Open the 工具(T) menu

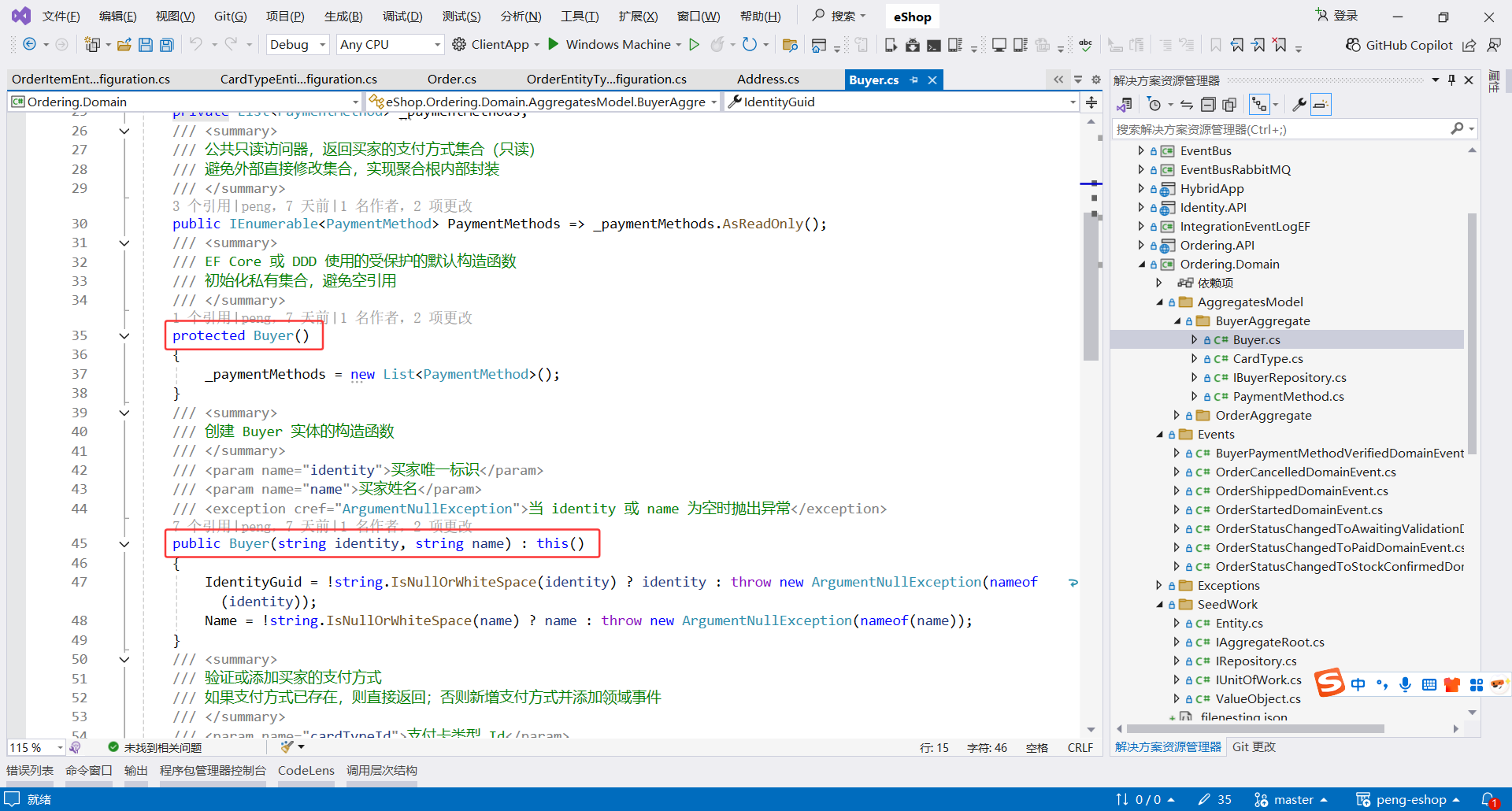click(x=580, y=17)
